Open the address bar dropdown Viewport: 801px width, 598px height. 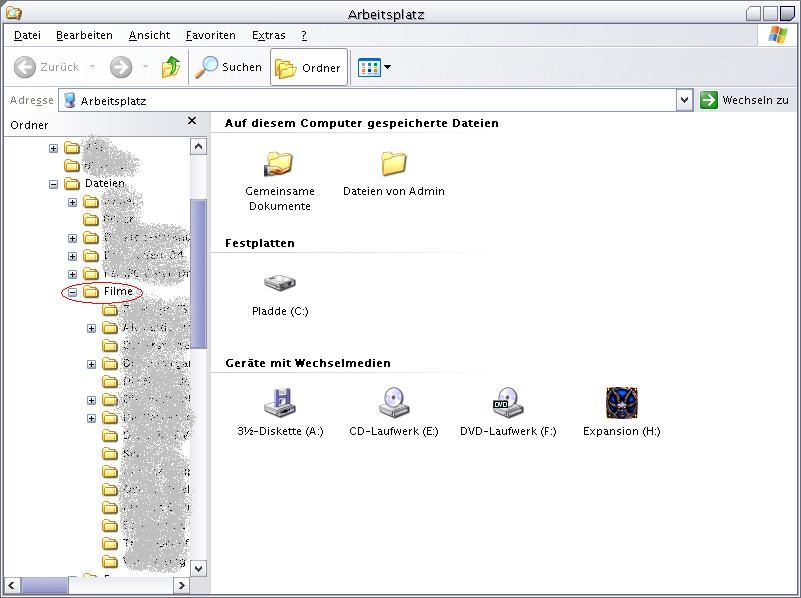tap(685, 100)
